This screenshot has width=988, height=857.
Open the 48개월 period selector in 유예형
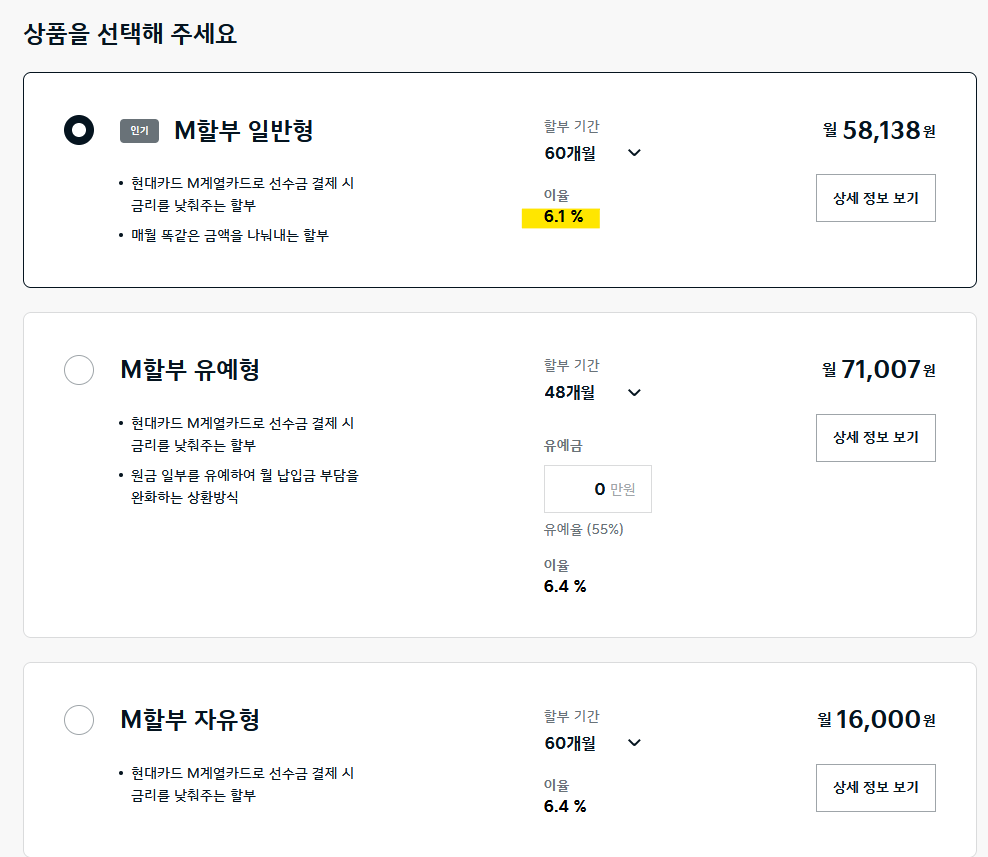tap(593, 393)
